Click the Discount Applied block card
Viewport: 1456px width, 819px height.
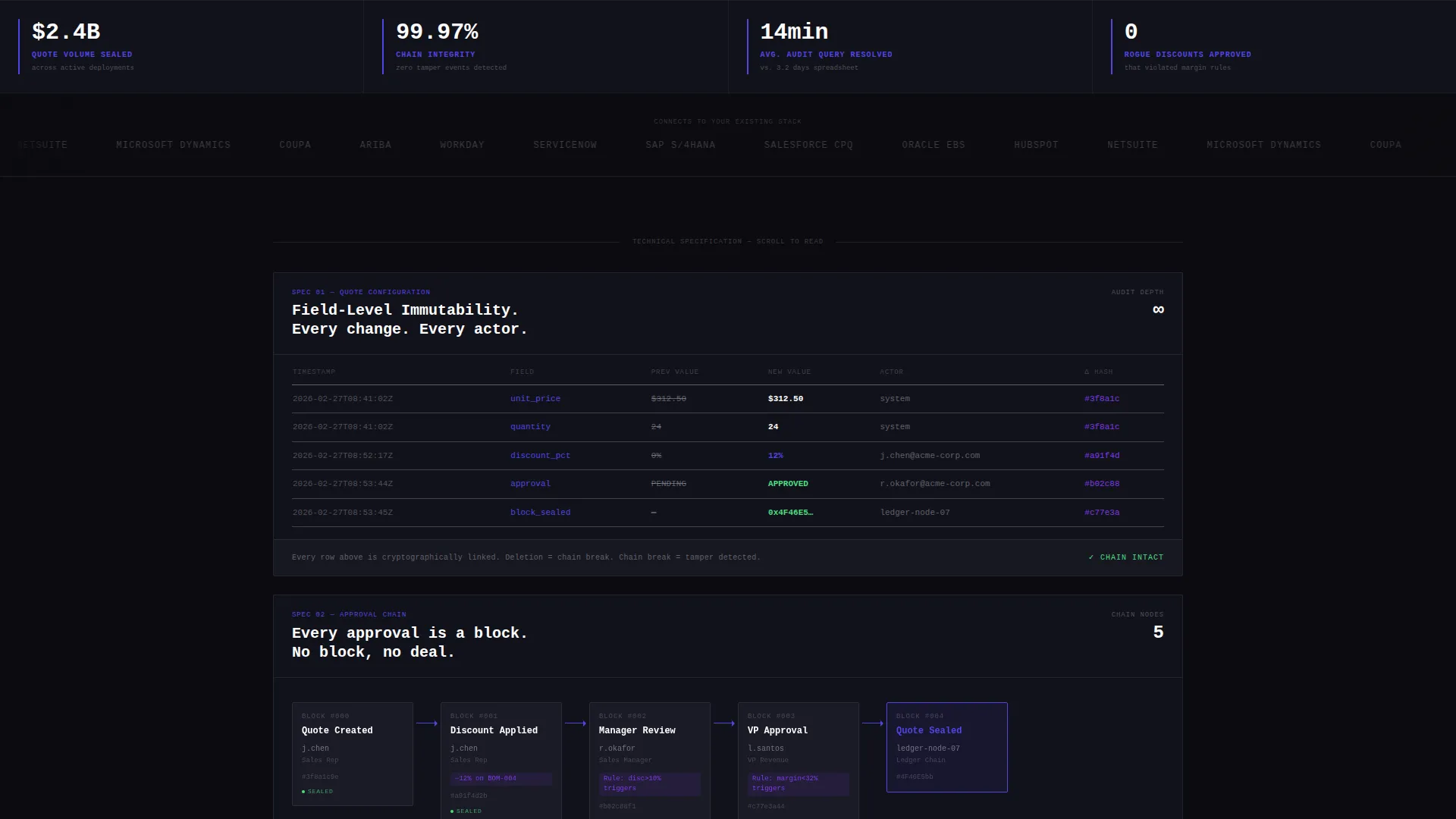point(501,761)
